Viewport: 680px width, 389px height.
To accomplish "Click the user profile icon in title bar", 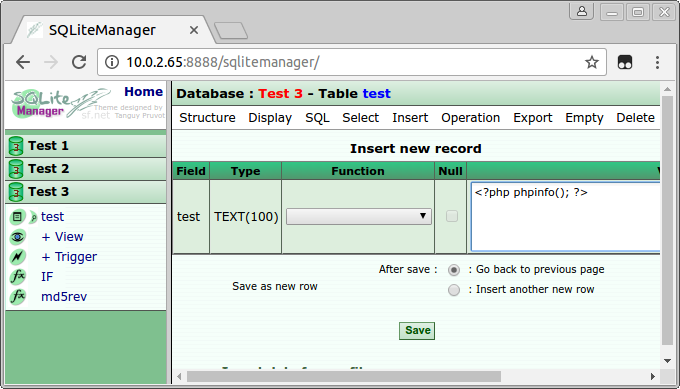I will pyautogui.click(x=582, y=12).
